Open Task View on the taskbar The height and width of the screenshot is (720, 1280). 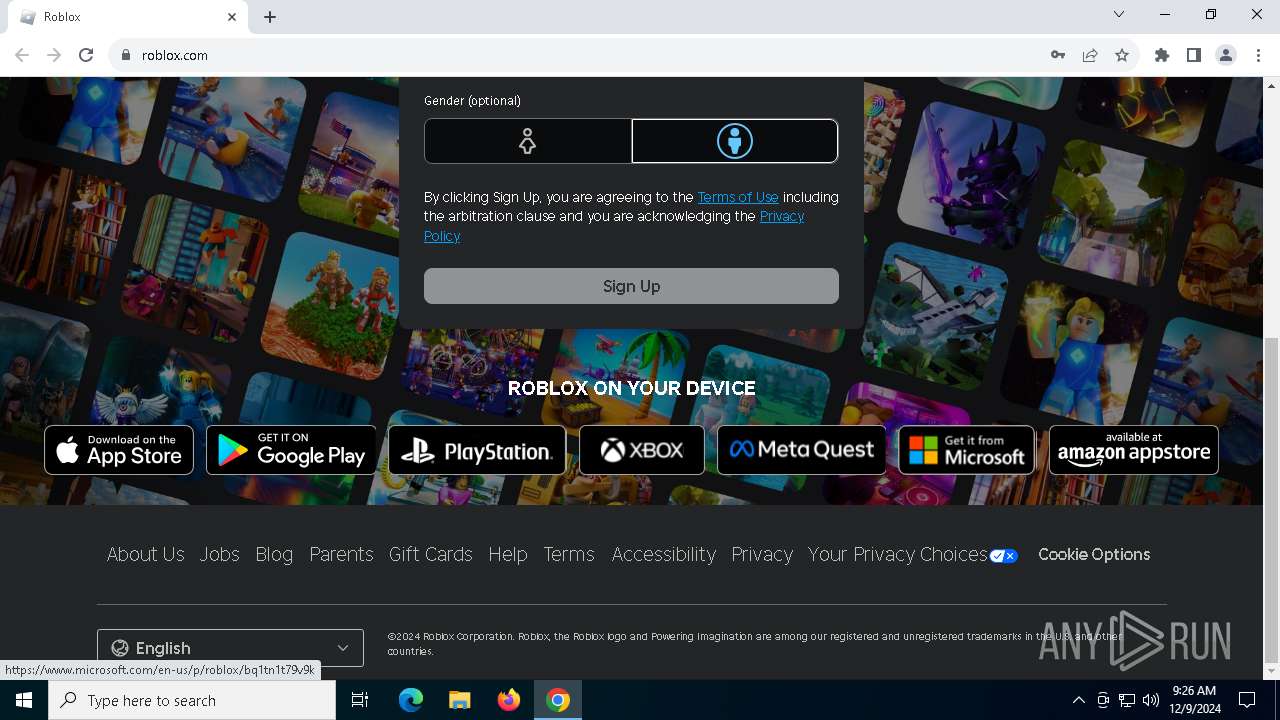(360, 700)
